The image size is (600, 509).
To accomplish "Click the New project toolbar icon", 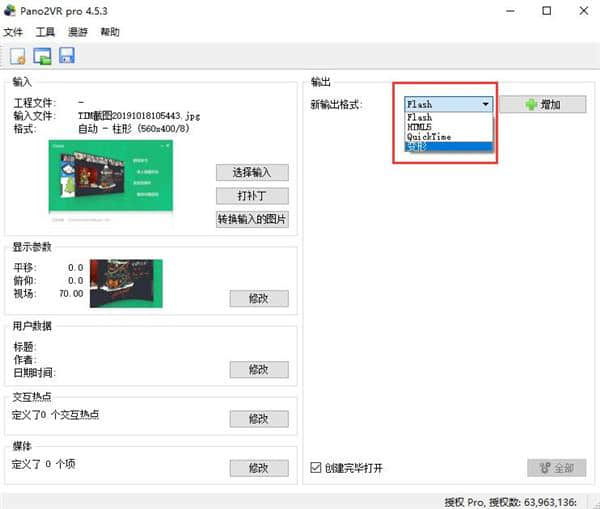I will coord(18,55).
